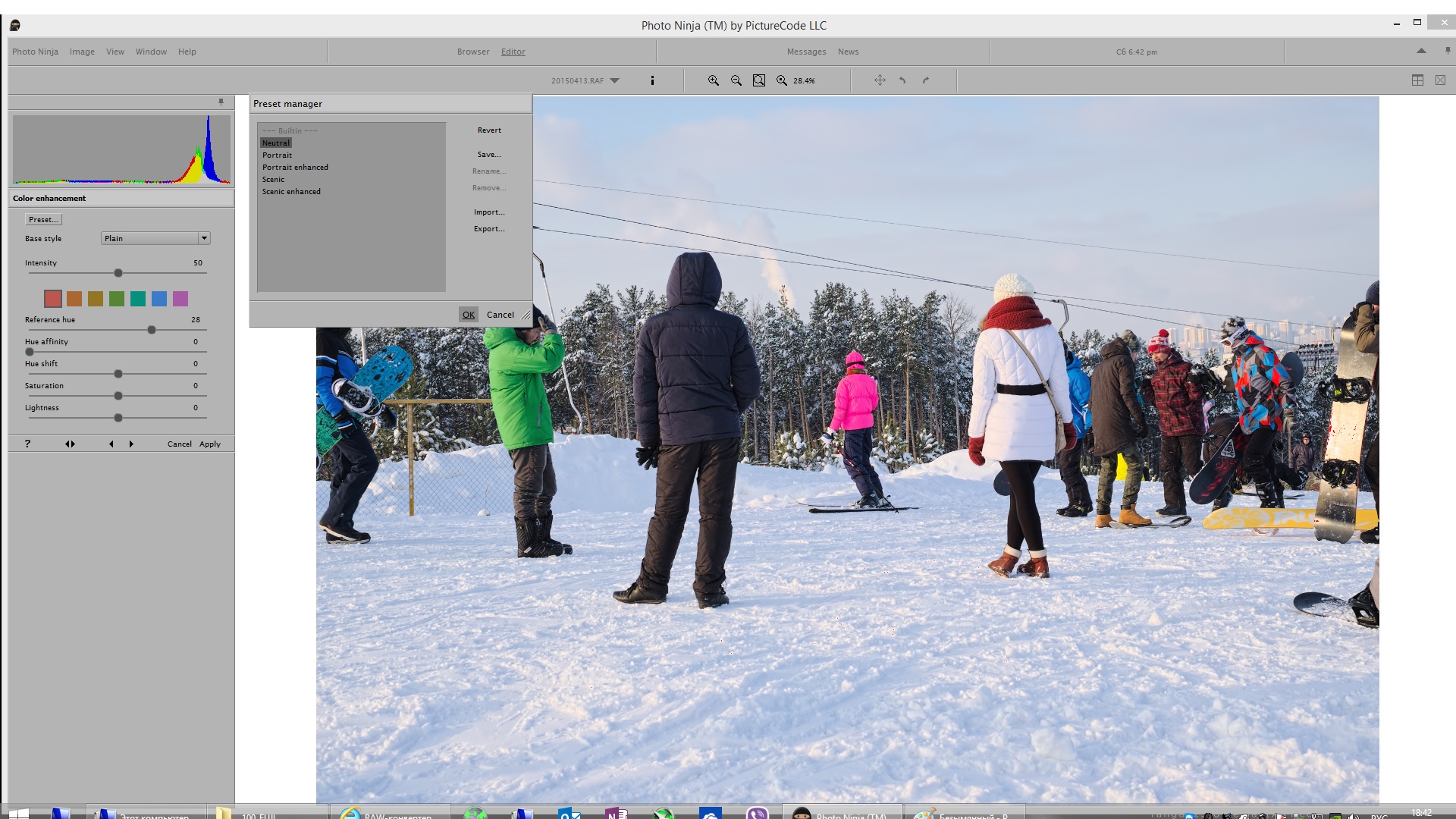Click Save... in Preset manager
The image size is (1456, 819).
click(489, 155)
